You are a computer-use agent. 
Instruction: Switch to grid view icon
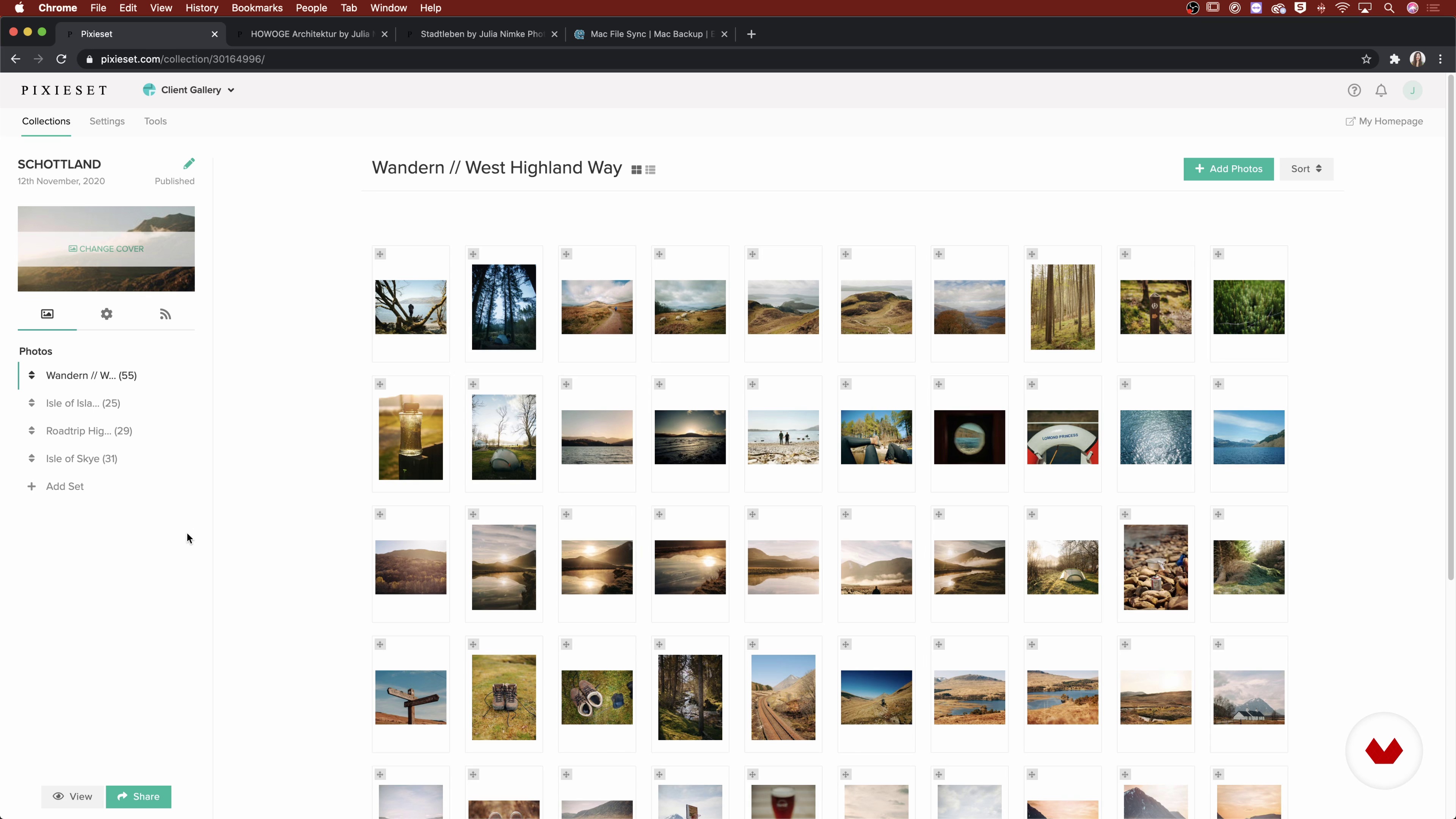click(x=637, y=169)
